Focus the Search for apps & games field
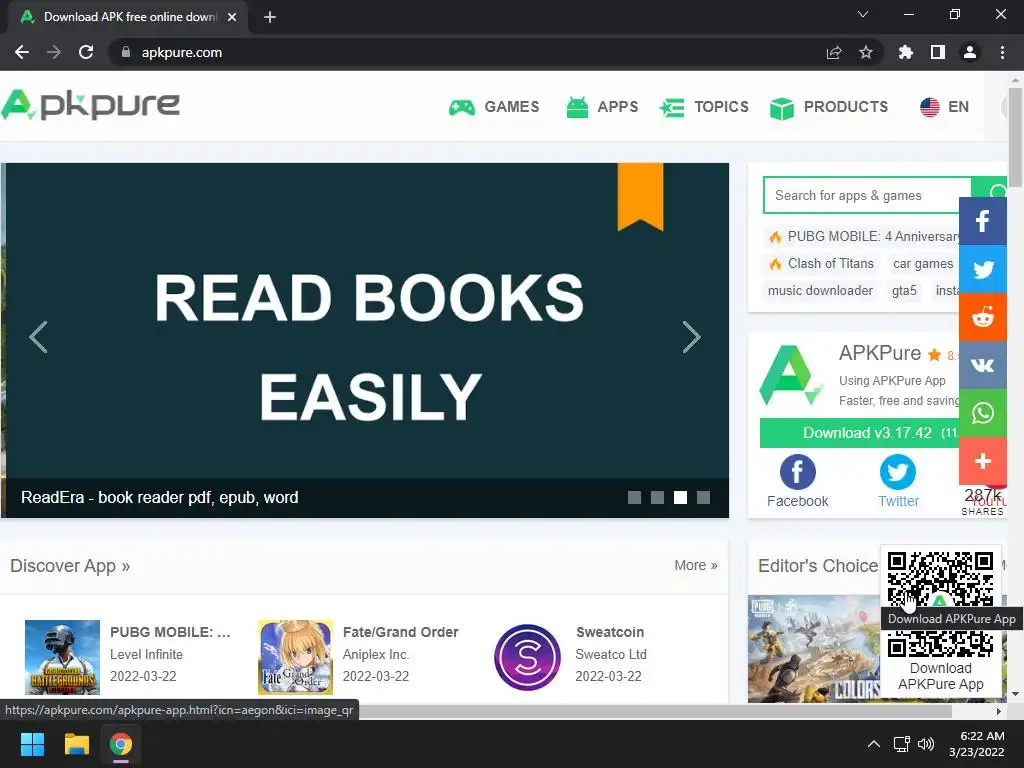1024x768 pixels. coord(867,195)
